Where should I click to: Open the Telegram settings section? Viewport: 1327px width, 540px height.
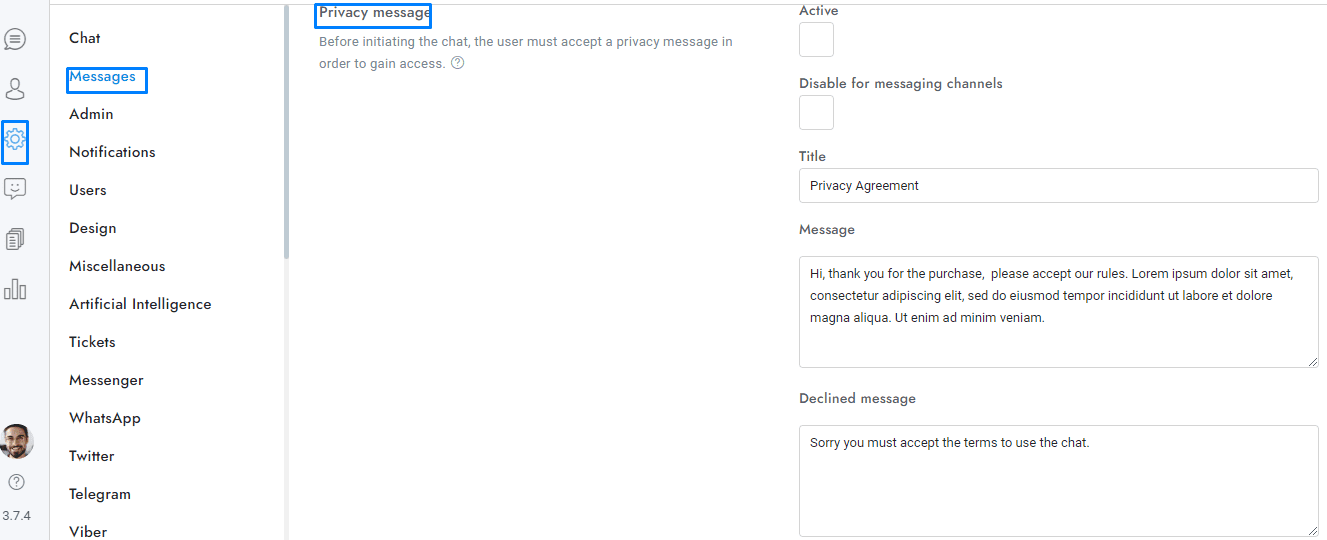100,494
